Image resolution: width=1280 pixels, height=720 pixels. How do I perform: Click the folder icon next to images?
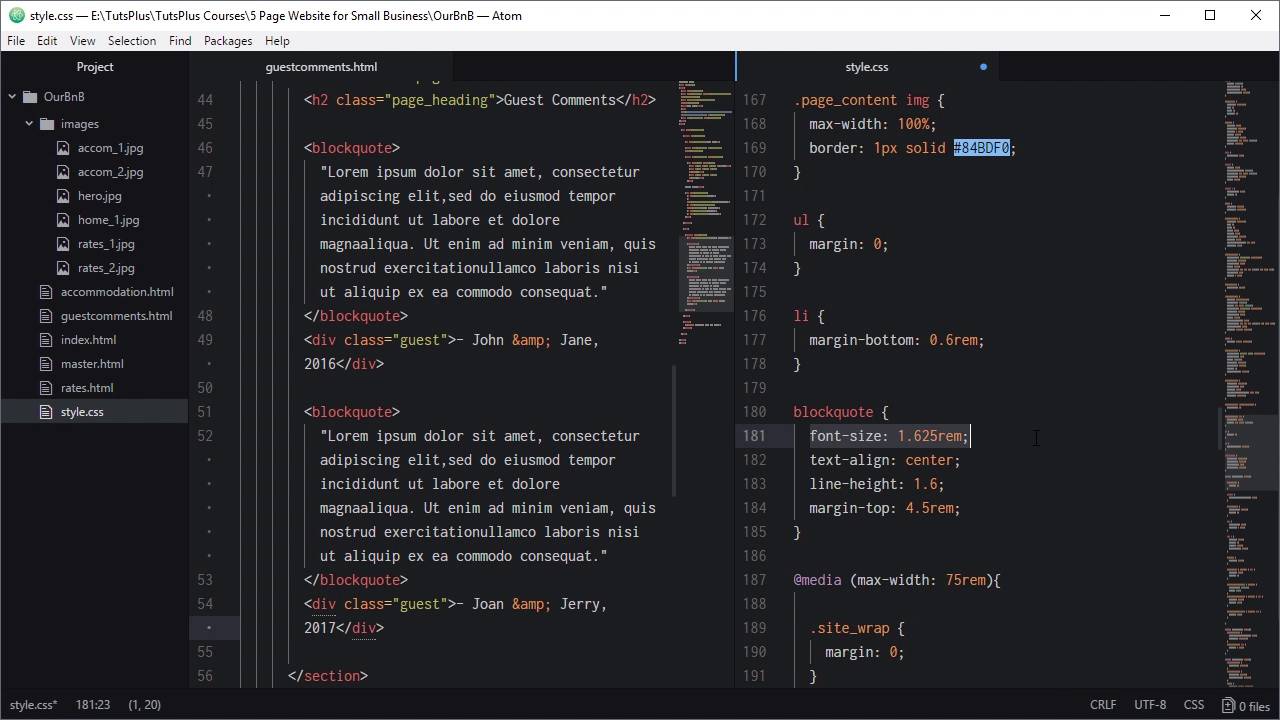click(46, 124)
